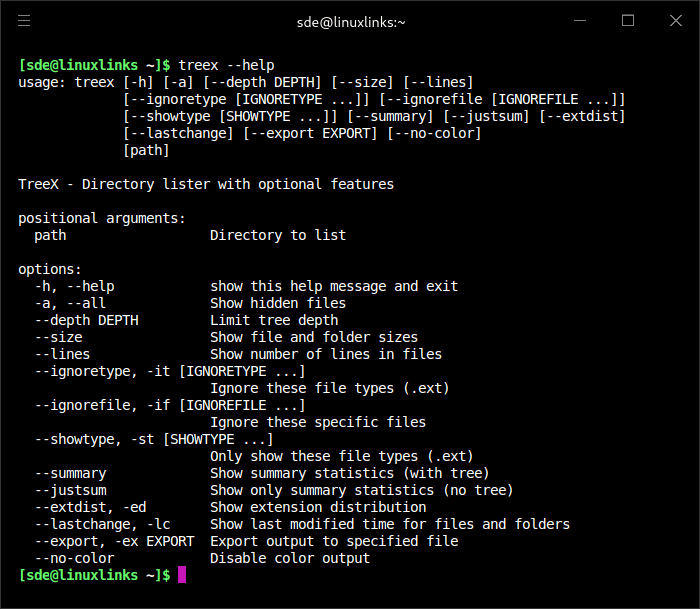Click the typed 'treex --help' command
The width and height of the screenshot is (700, 609).
[226, 66]
